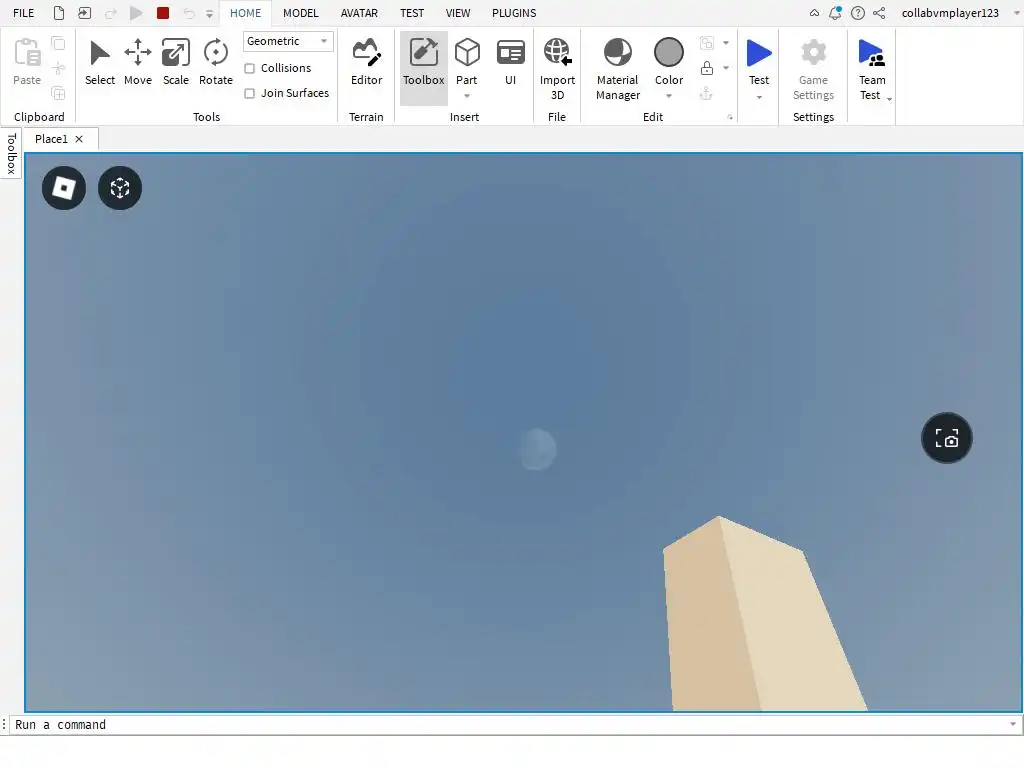The width and height of the screenshot is (1024, 768).
Task: Enable the Collisions checkbox
Action: point(249,69)
